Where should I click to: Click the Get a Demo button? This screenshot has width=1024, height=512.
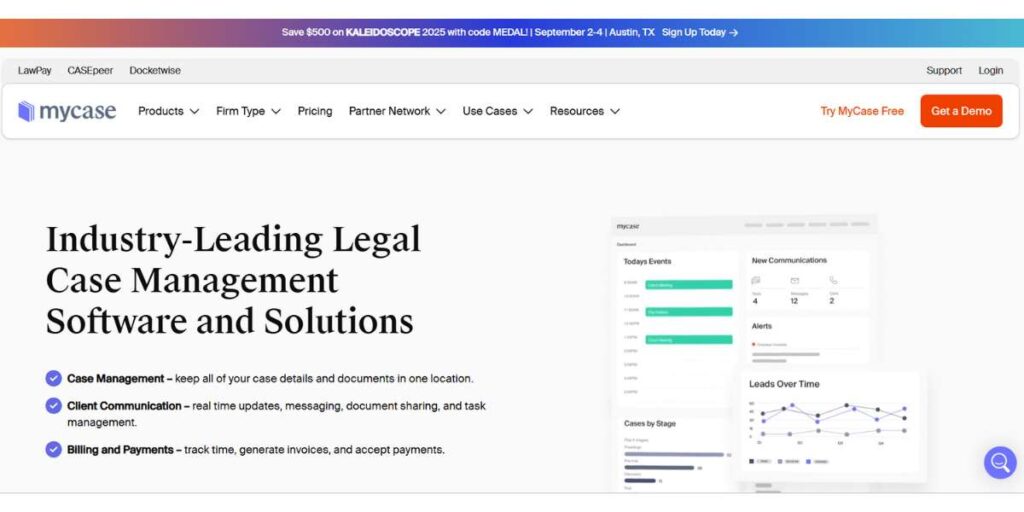click(x=961, y=111)
